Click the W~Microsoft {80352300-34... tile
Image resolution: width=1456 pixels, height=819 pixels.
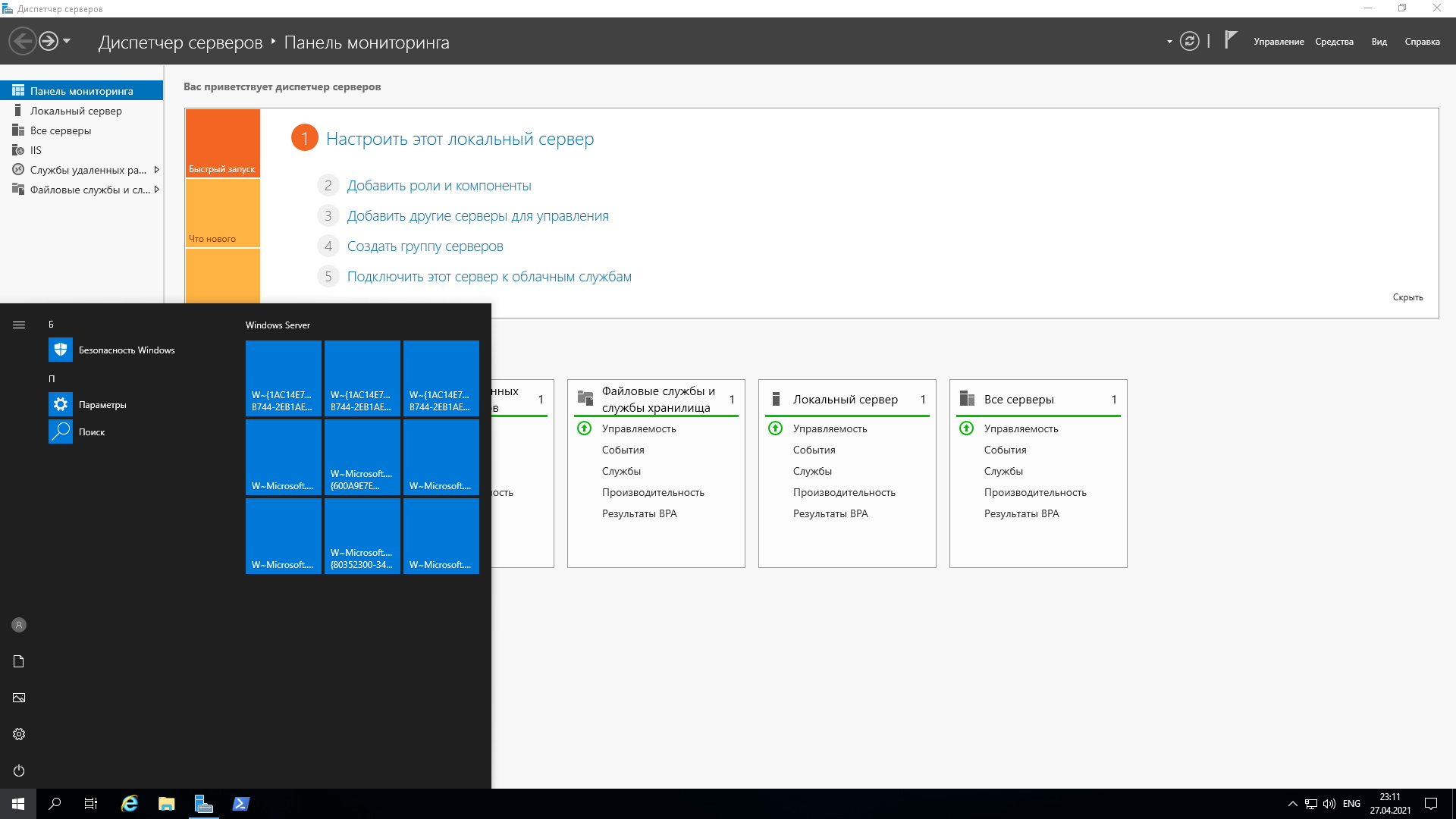point(362,536)
